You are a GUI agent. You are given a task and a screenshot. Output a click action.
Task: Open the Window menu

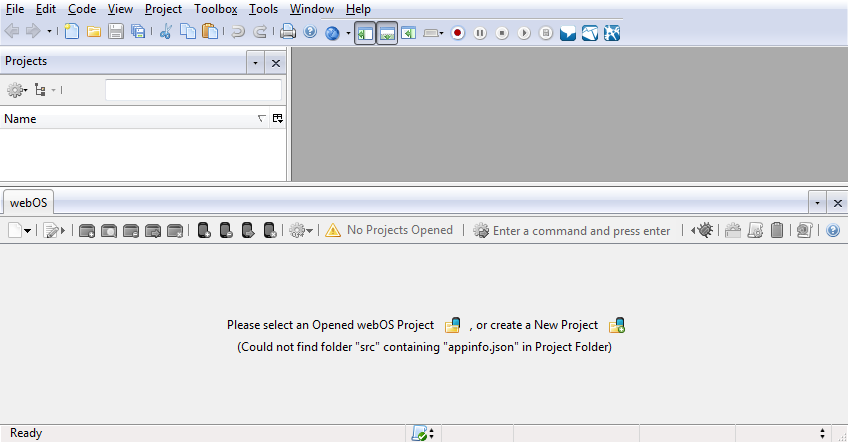point(312,9)
